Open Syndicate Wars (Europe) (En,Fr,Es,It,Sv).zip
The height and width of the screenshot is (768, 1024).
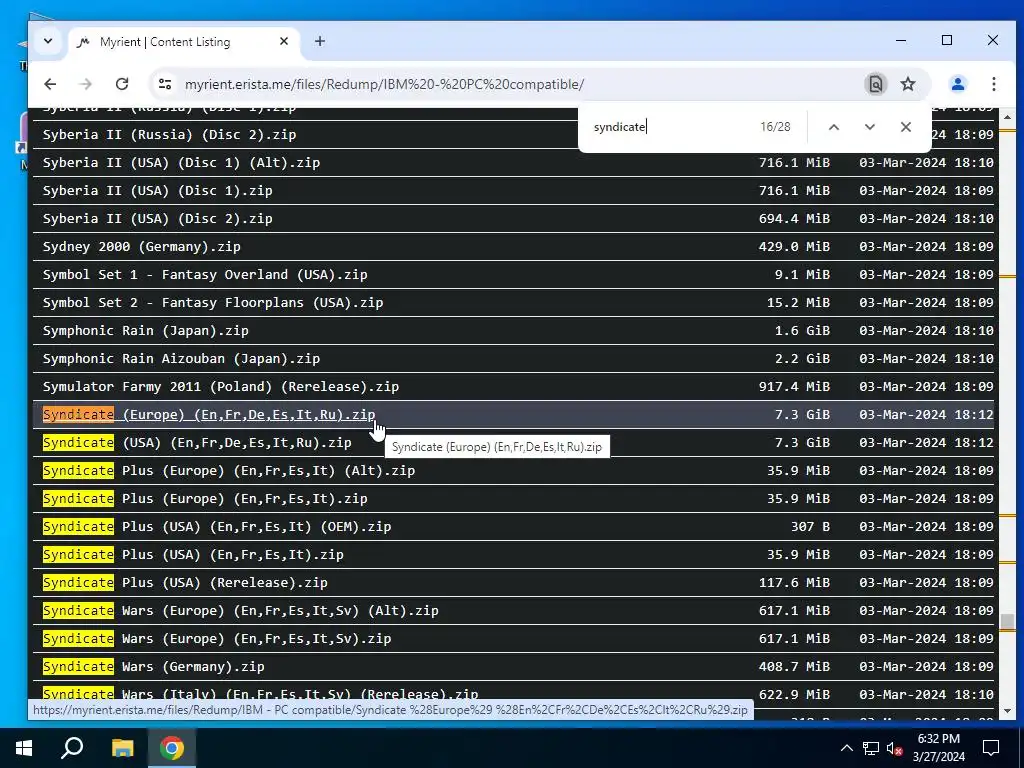tap(217, 639)
